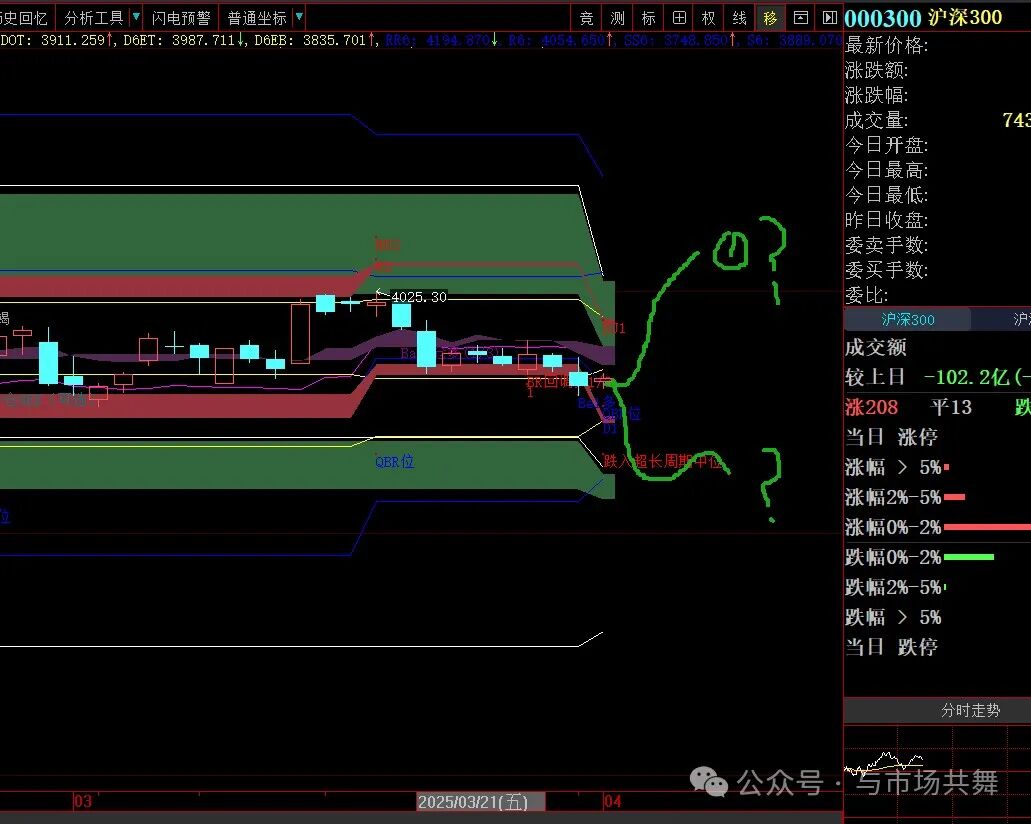Click the 跌幅0%-2% distribution row
Image resolution: width=1031 pixels, height=824 pixels.
938,557
